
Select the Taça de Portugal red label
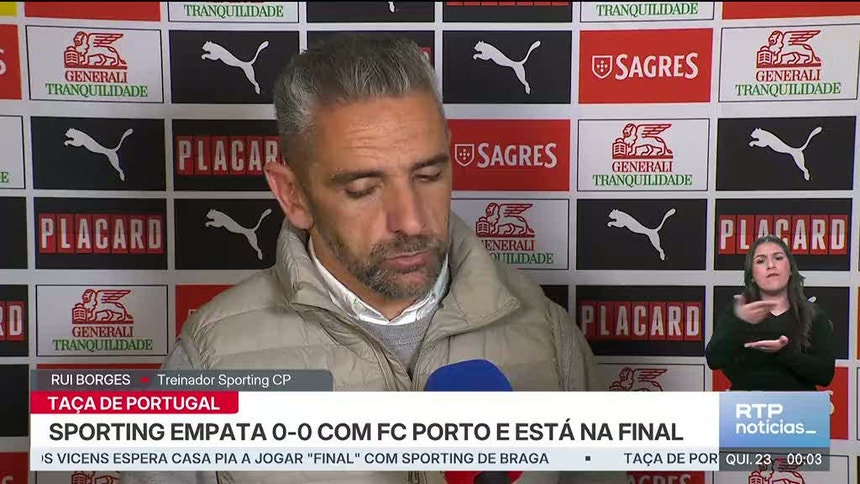coord(134,403)
